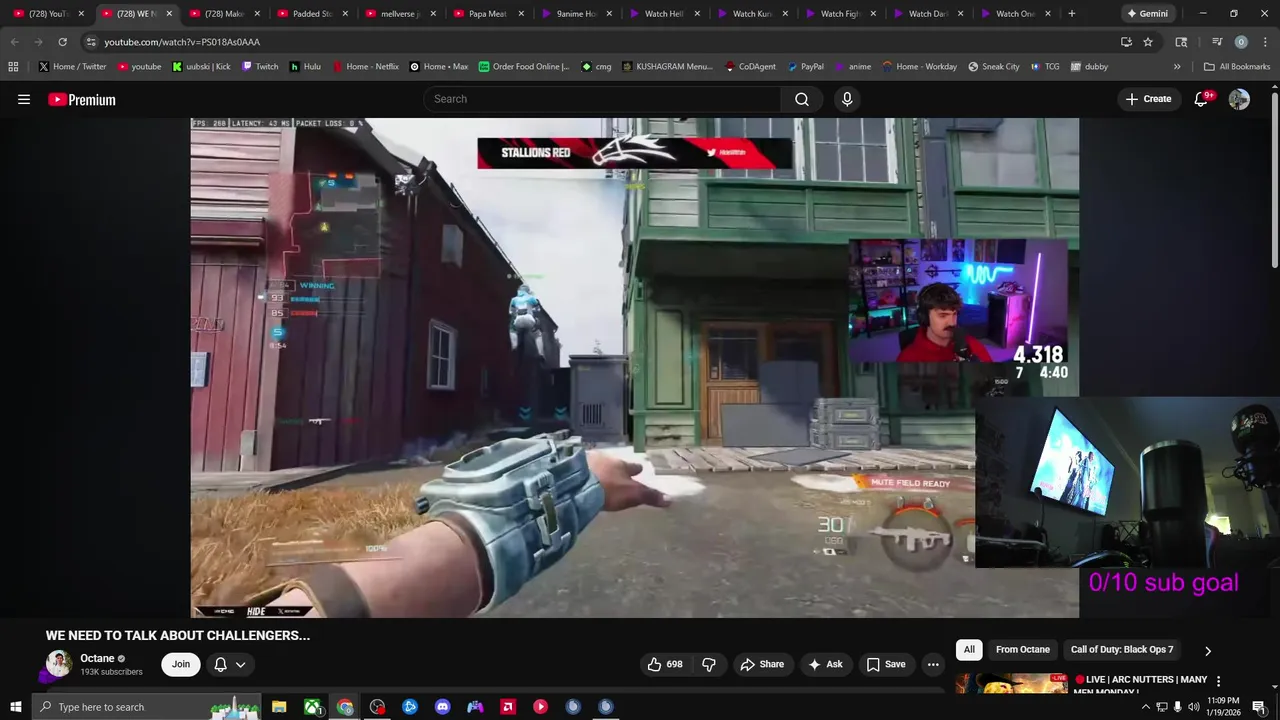Open the YouTube guide hamburger menu

point(24,99)
